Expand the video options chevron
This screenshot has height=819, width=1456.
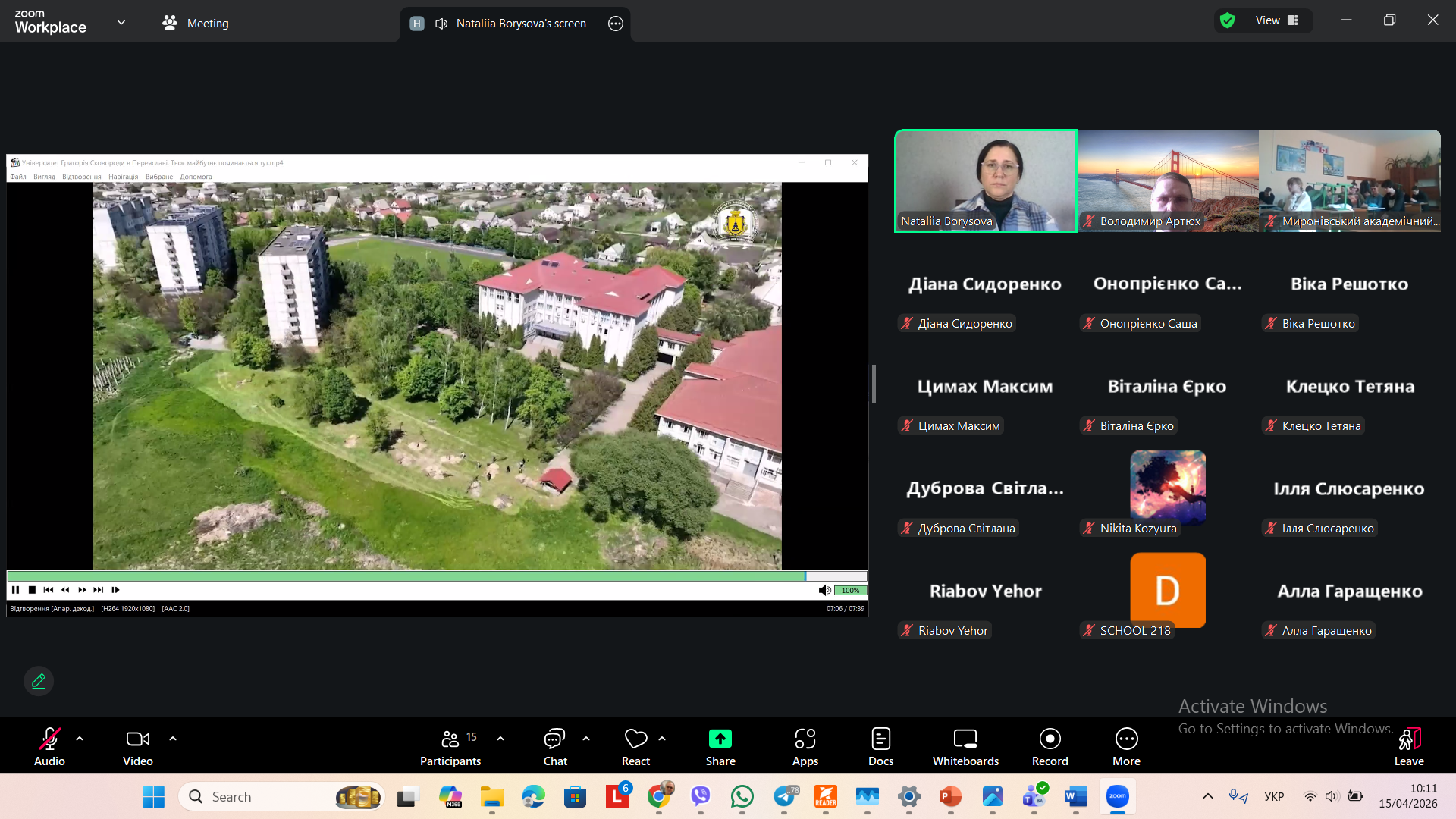click(173, 738)
